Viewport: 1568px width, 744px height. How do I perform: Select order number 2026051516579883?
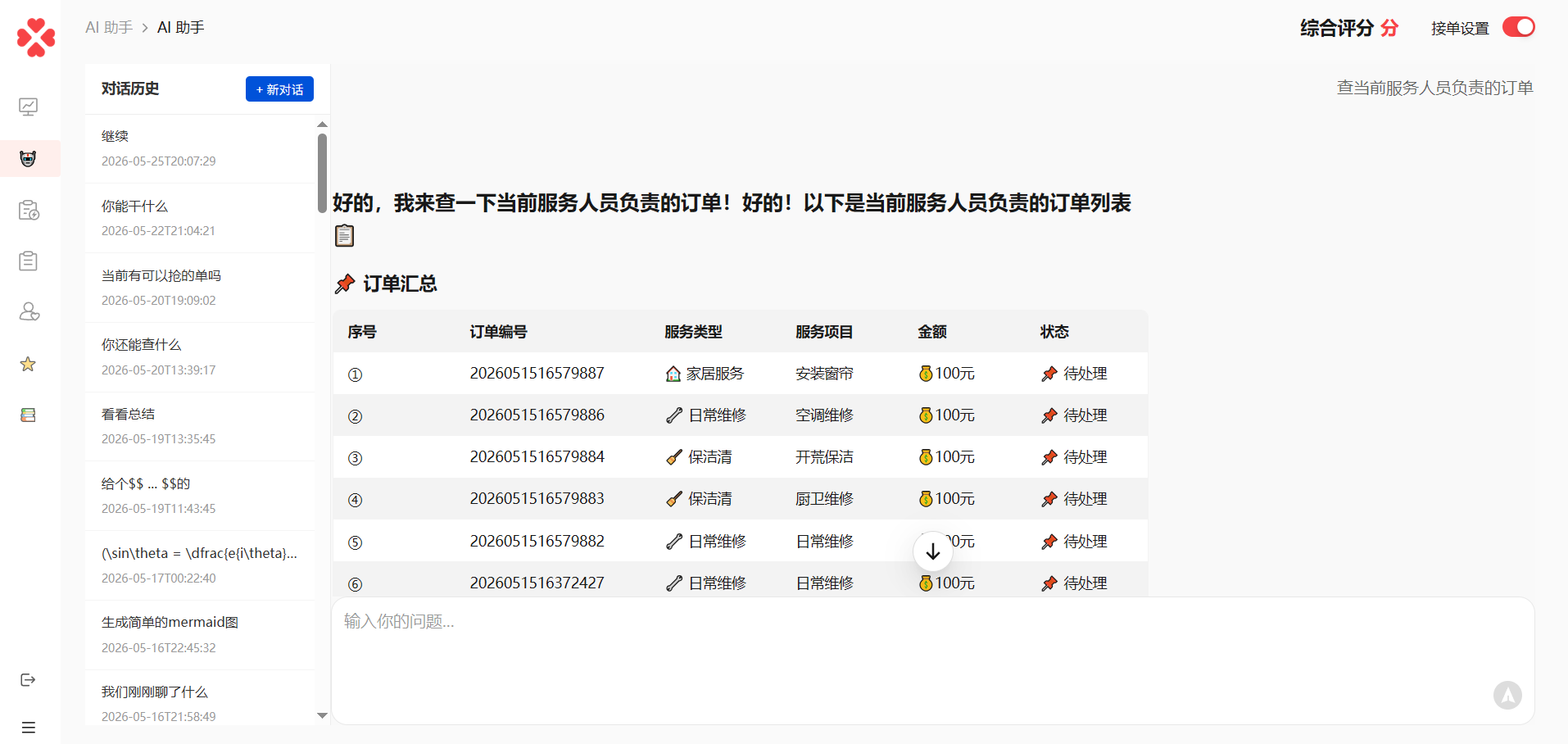[x=537, y=499]
